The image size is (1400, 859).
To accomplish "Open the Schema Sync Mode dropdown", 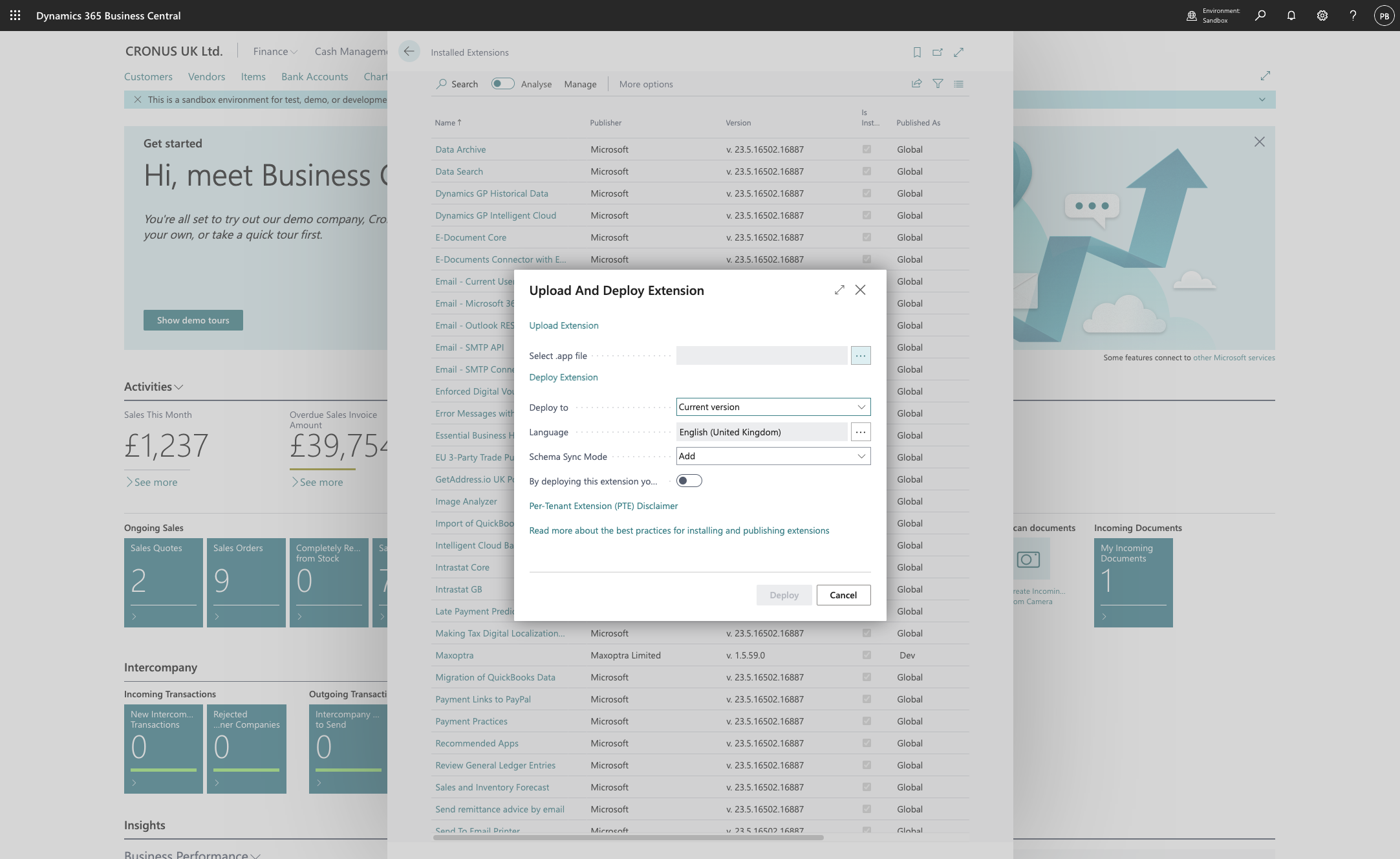I will click(773, 456).
